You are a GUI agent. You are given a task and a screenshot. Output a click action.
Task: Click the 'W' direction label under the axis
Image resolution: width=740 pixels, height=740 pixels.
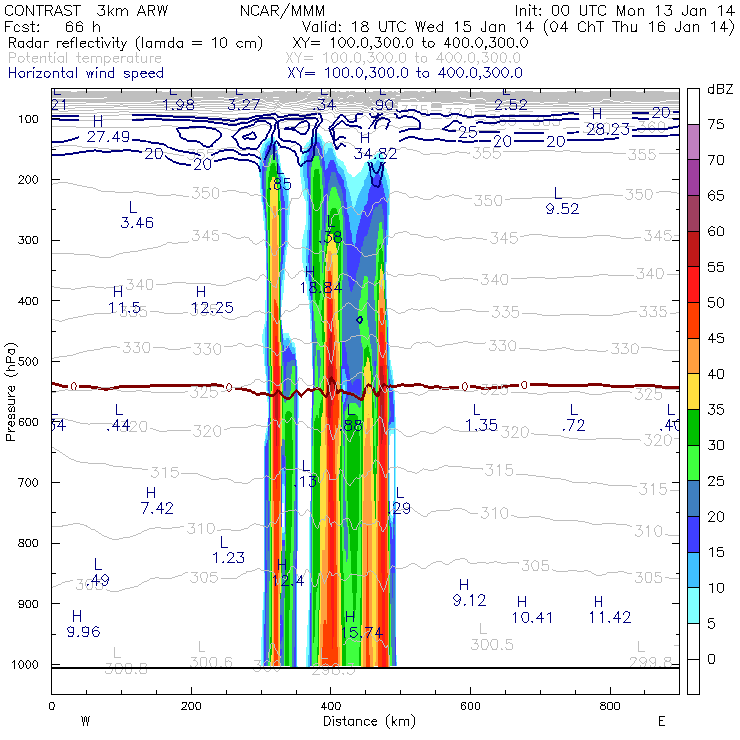point(85,722)
